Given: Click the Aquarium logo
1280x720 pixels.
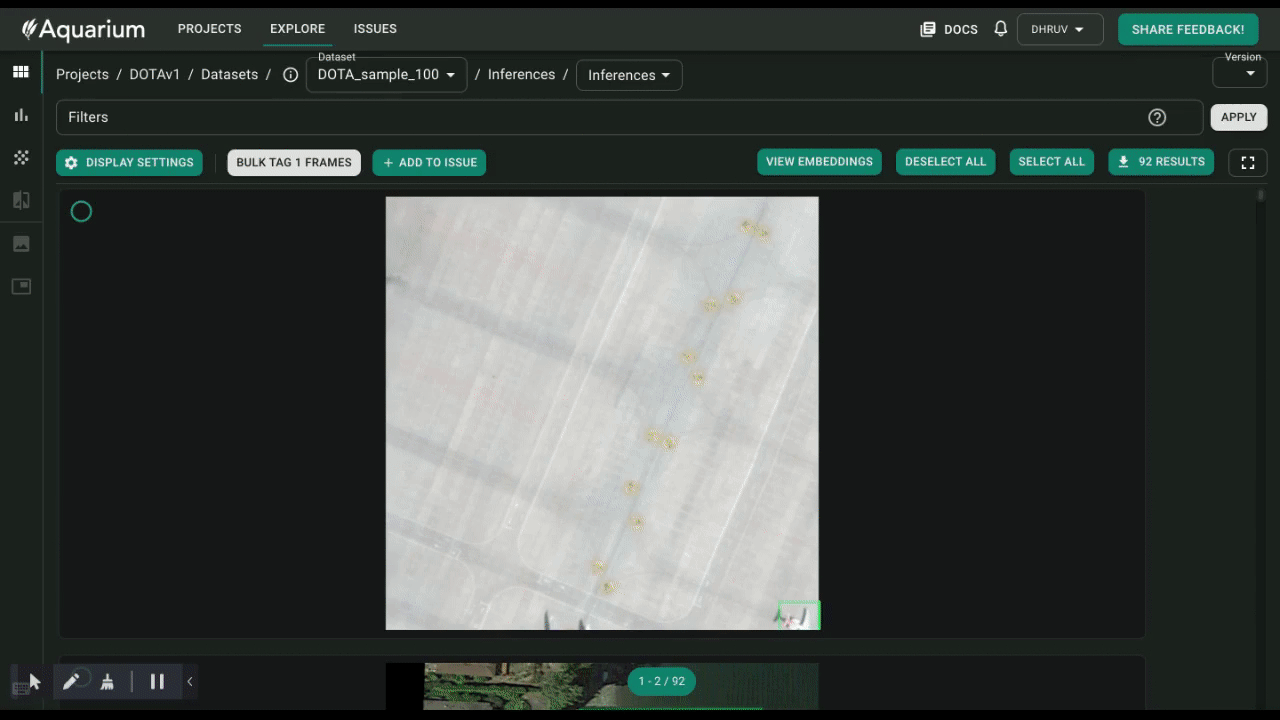Looking at the screenshot, I should click(x=83, y=29).
